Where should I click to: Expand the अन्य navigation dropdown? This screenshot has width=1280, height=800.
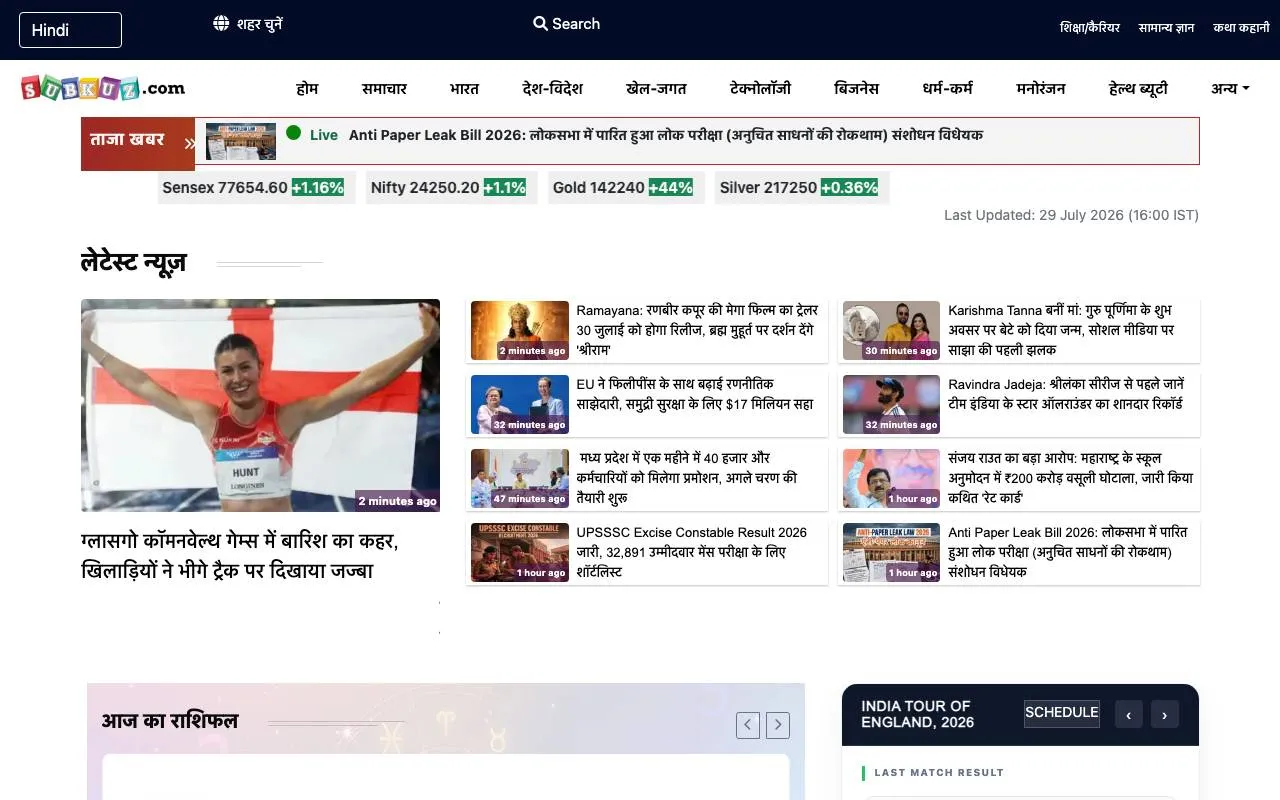click(x=1230, y=88)
